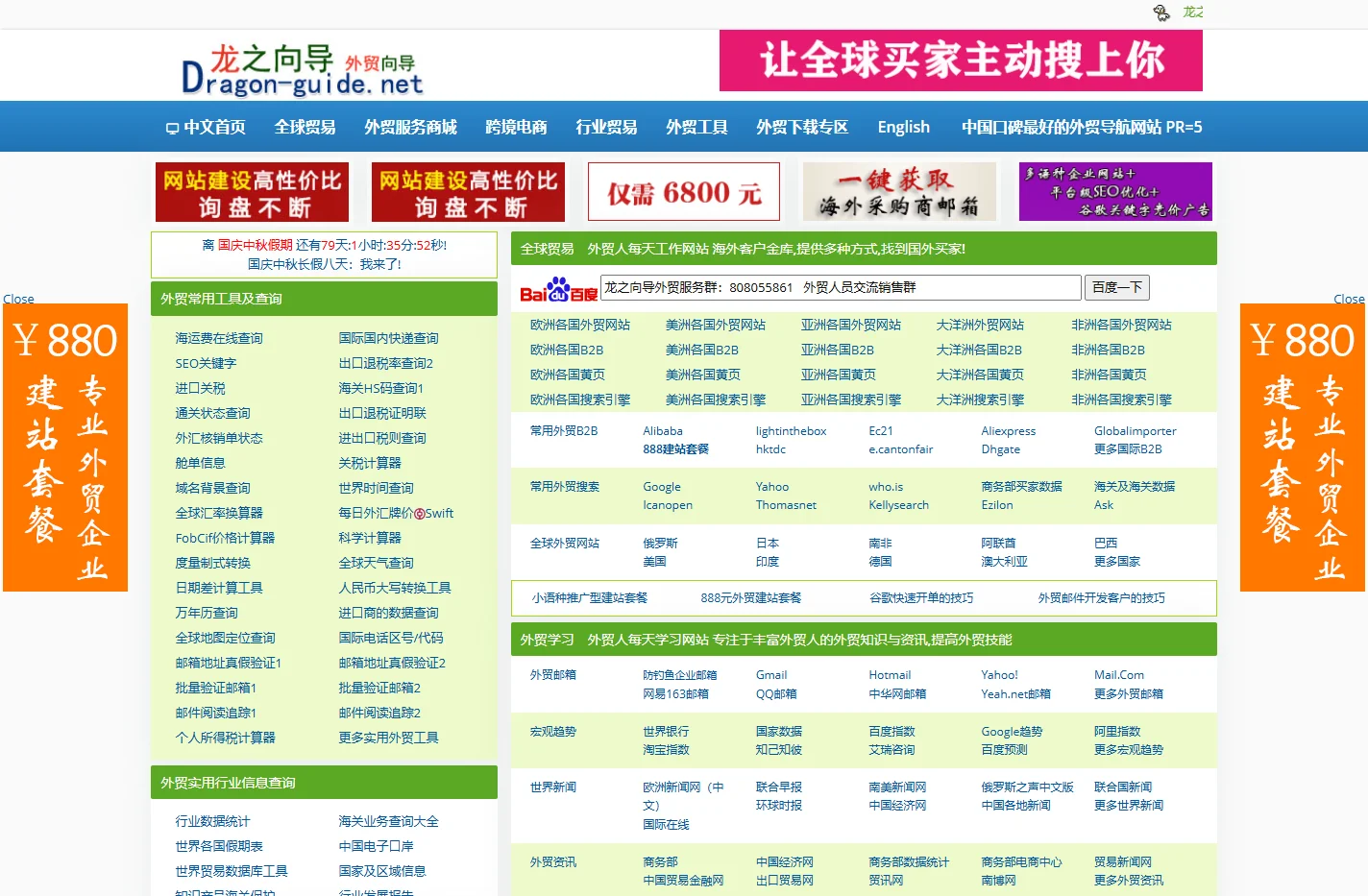Open the SEO关键字 tool link

pos(206,363)
